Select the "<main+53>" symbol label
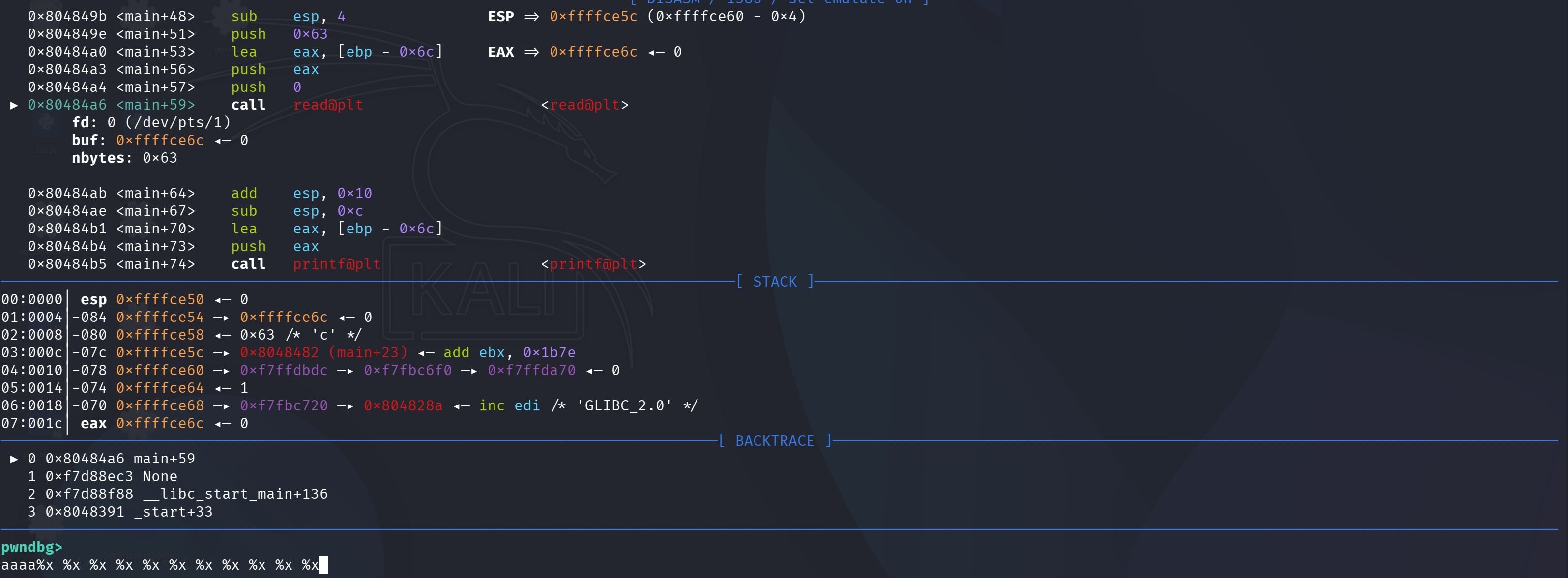 tap(156, 52)
